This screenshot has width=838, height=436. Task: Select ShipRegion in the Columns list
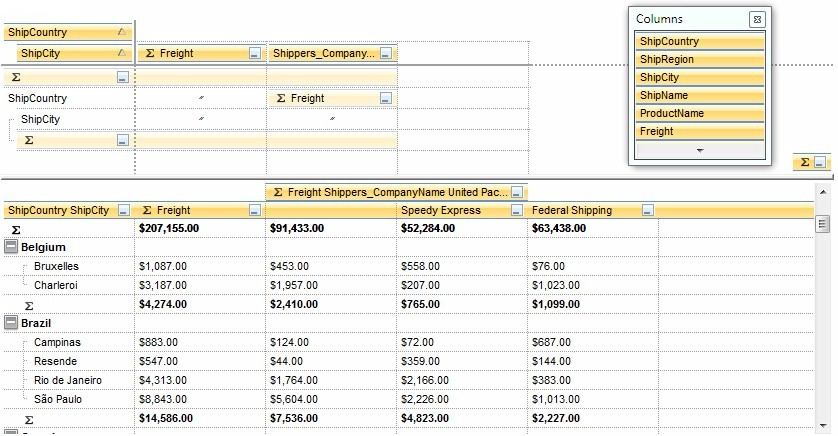coord(700,59)
